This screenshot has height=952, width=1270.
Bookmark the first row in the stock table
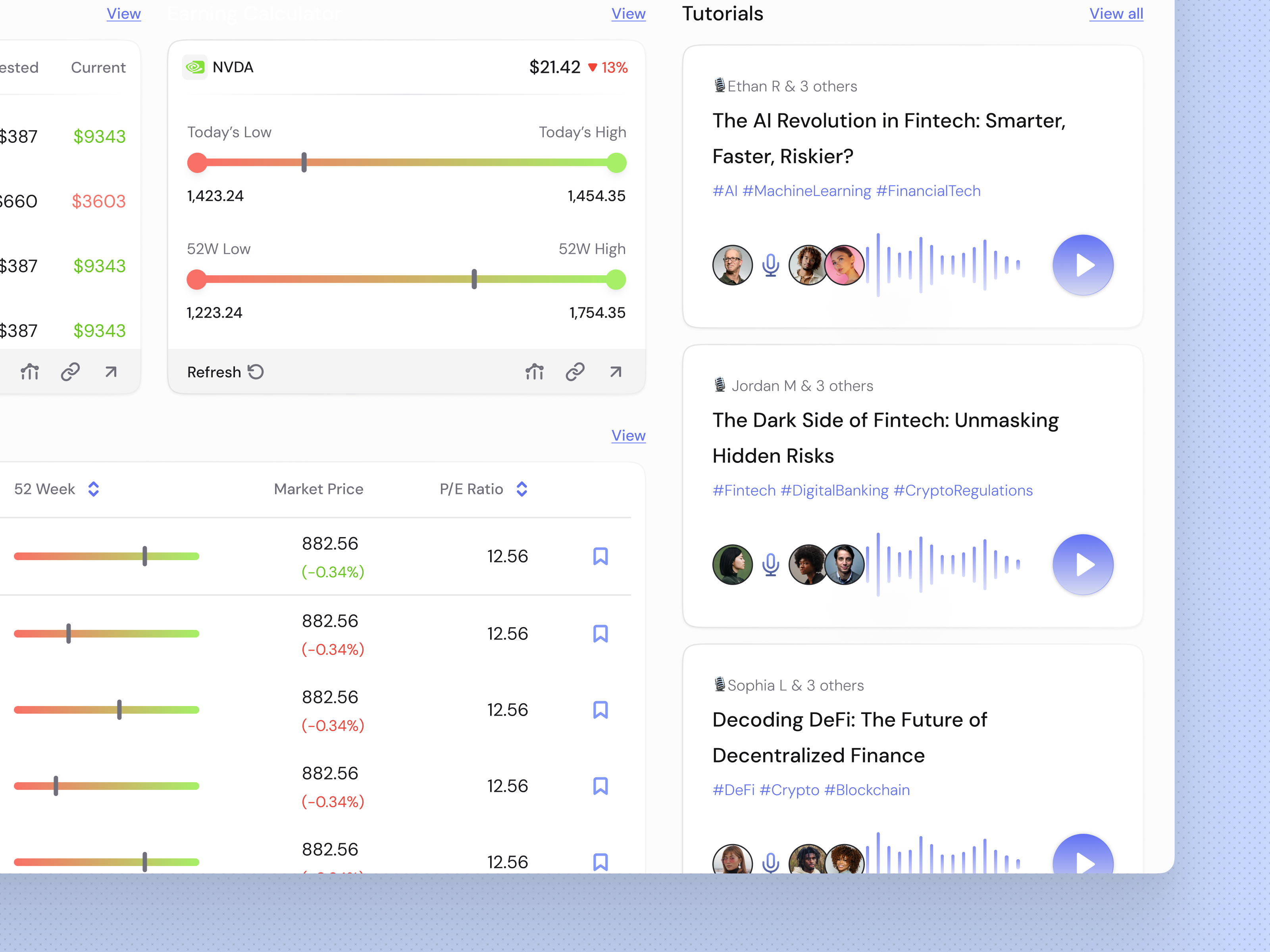(x=600, y=555)
